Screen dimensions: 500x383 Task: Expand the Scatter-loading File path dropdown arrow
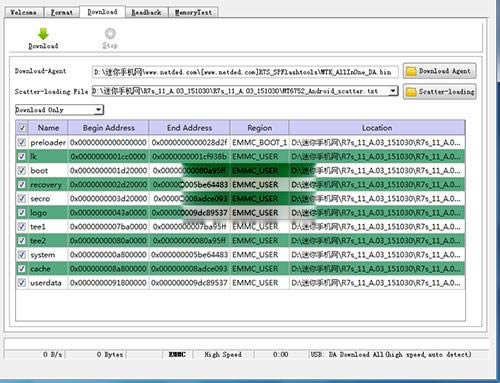393,91
